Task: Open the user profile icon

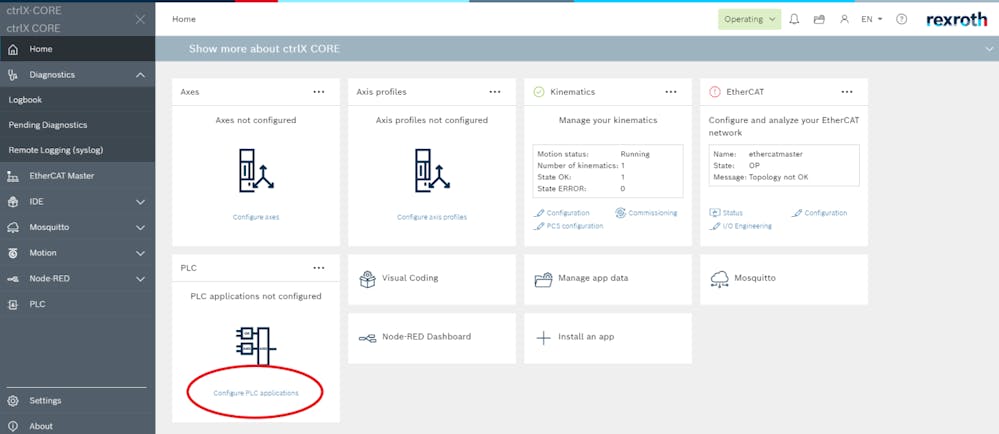Action: point(844,19)
